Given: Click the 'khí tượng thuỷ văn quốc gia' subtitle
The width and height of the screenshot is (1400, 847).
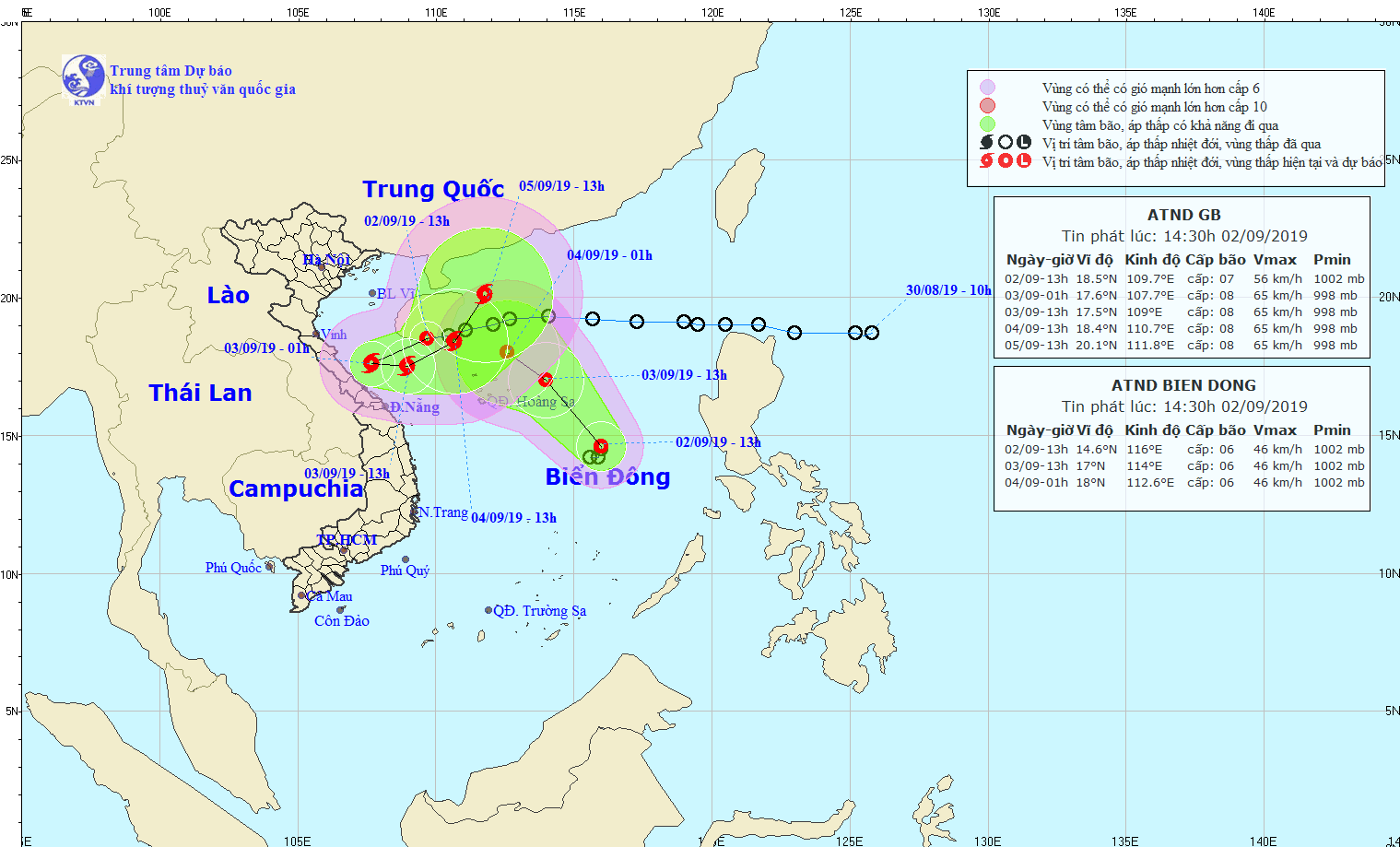Looking at the screenshot, I should click(x=203, y=89).
